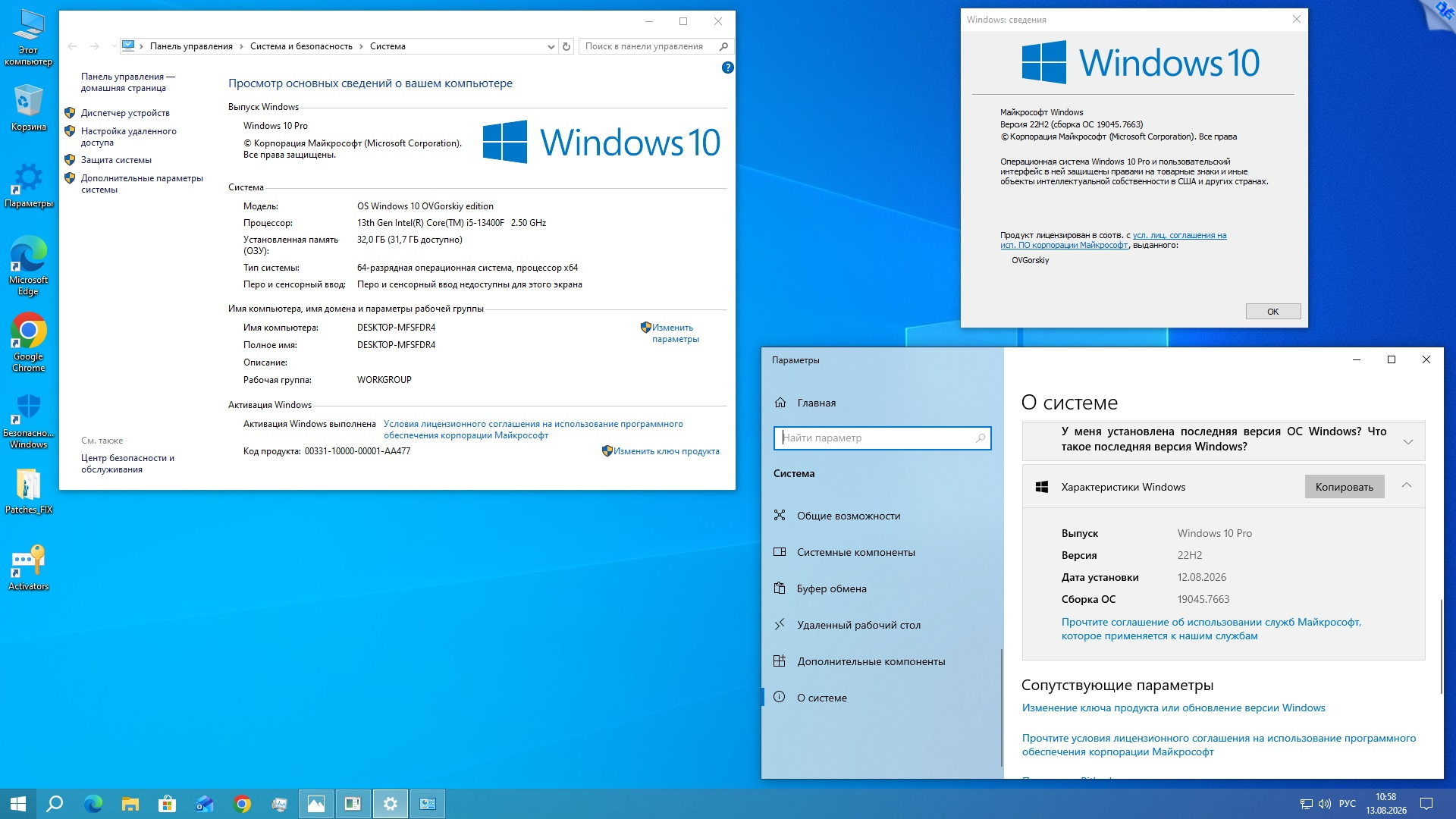Screen dimensions: 1456x819
Task: Open Microsoft Edge in the taskbar
Action: tap(93, 804)
